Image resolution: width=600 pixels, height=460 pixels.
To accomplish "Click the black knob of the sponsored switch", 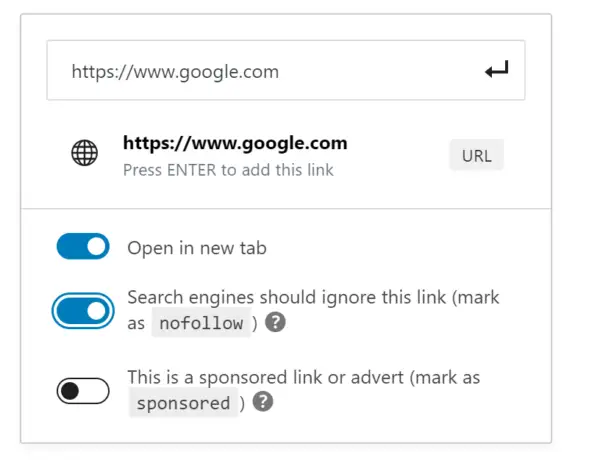I will pos(70,391).
